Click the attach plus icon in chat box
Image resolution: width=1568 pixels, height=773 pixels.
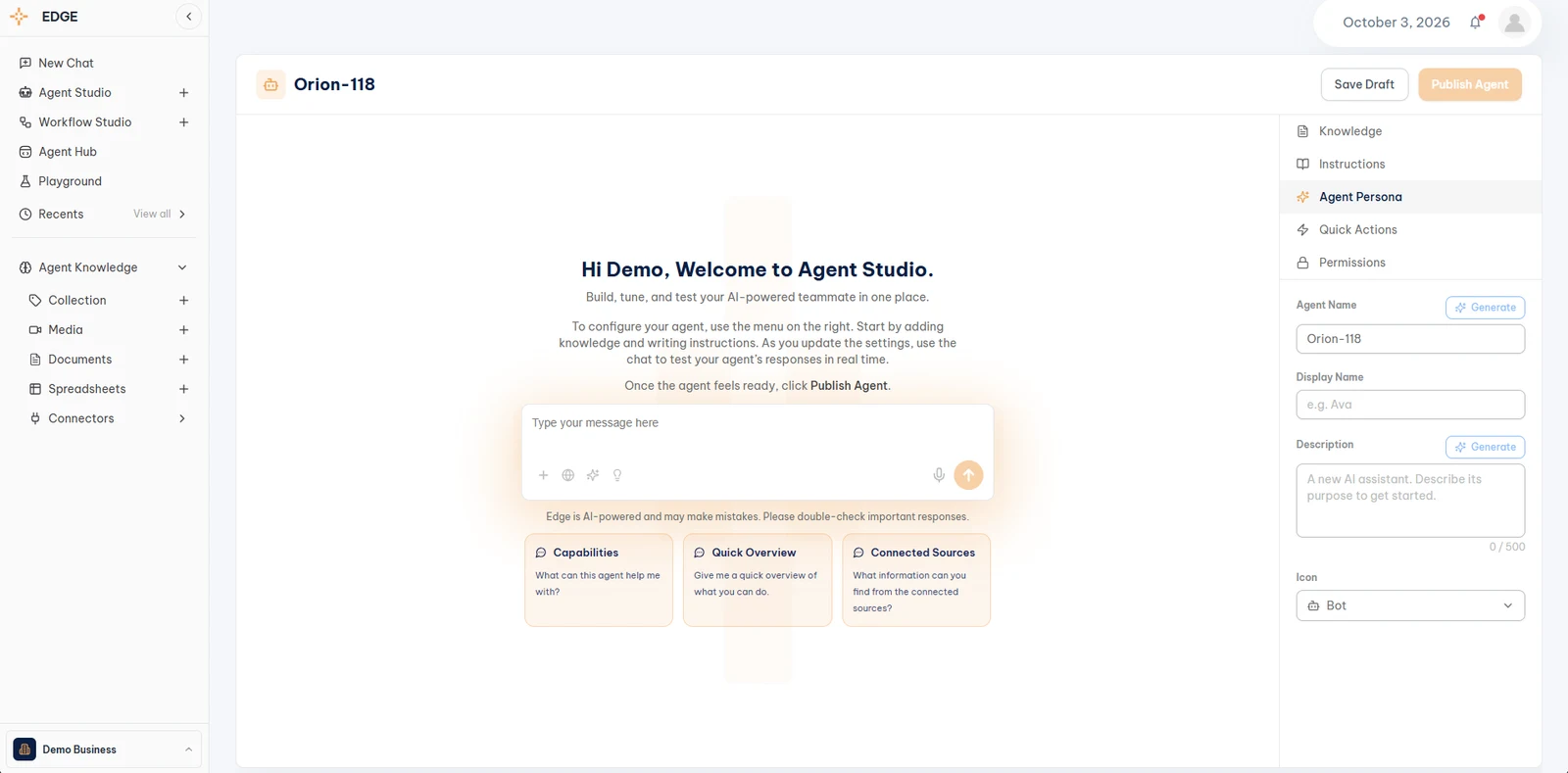543,475
